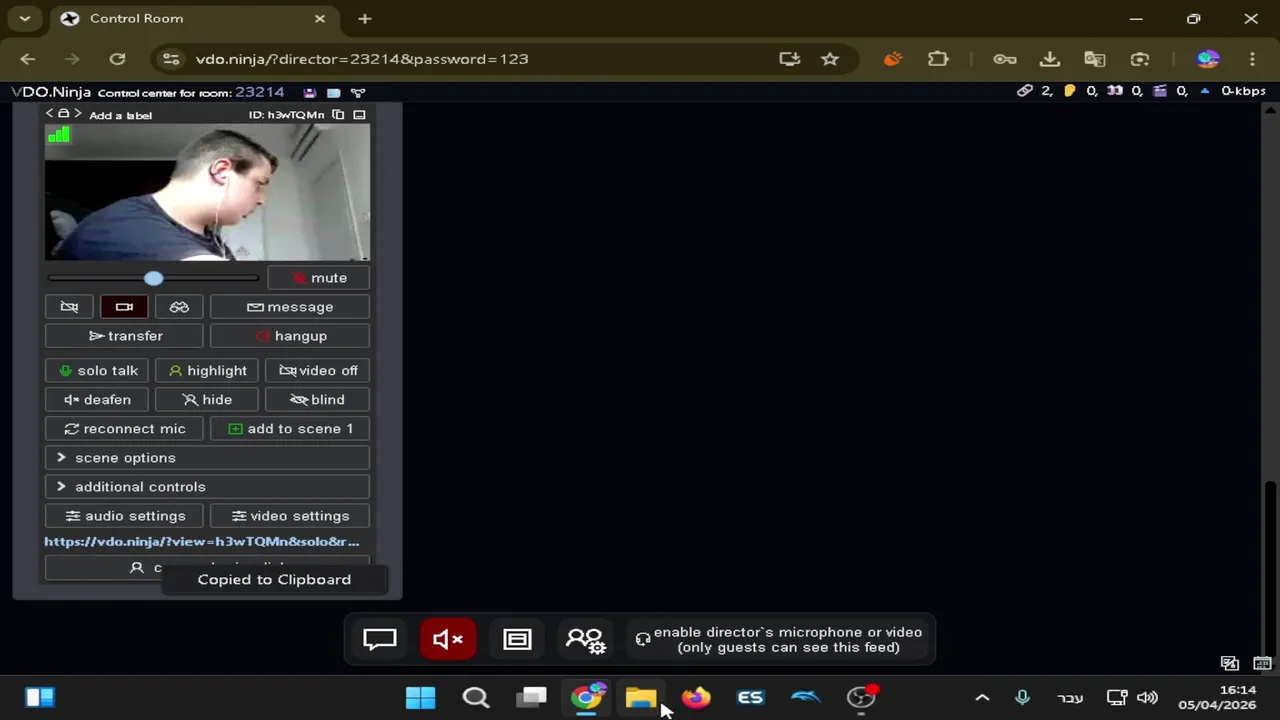Screen dimensions: 1280x720
Task: Click the crossed-out camera icon button
Action: coord(69,307)
